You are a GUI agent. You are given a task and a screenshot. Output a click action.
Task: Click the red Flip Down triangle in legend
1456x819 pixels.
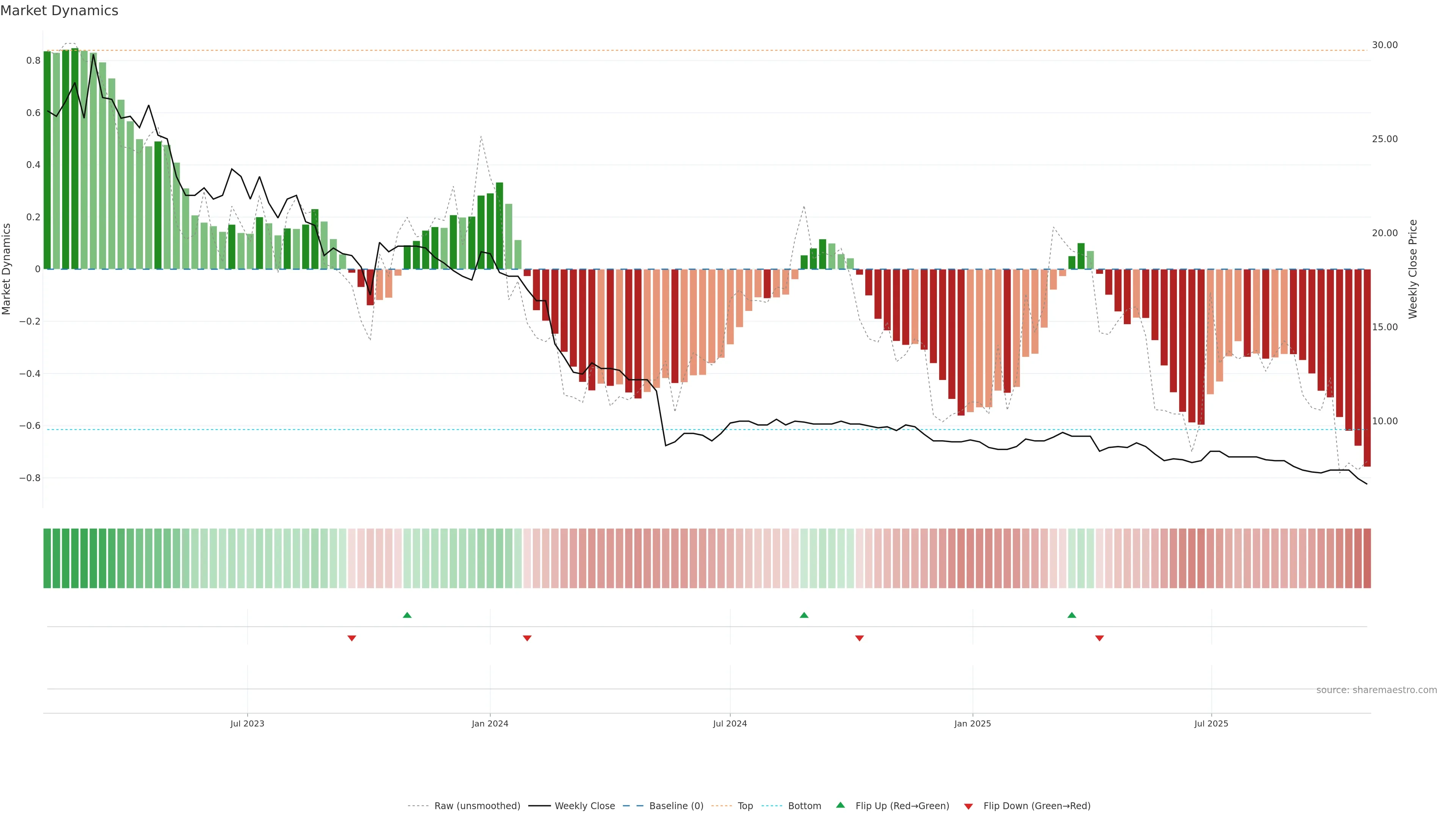(x=968, y=806)
